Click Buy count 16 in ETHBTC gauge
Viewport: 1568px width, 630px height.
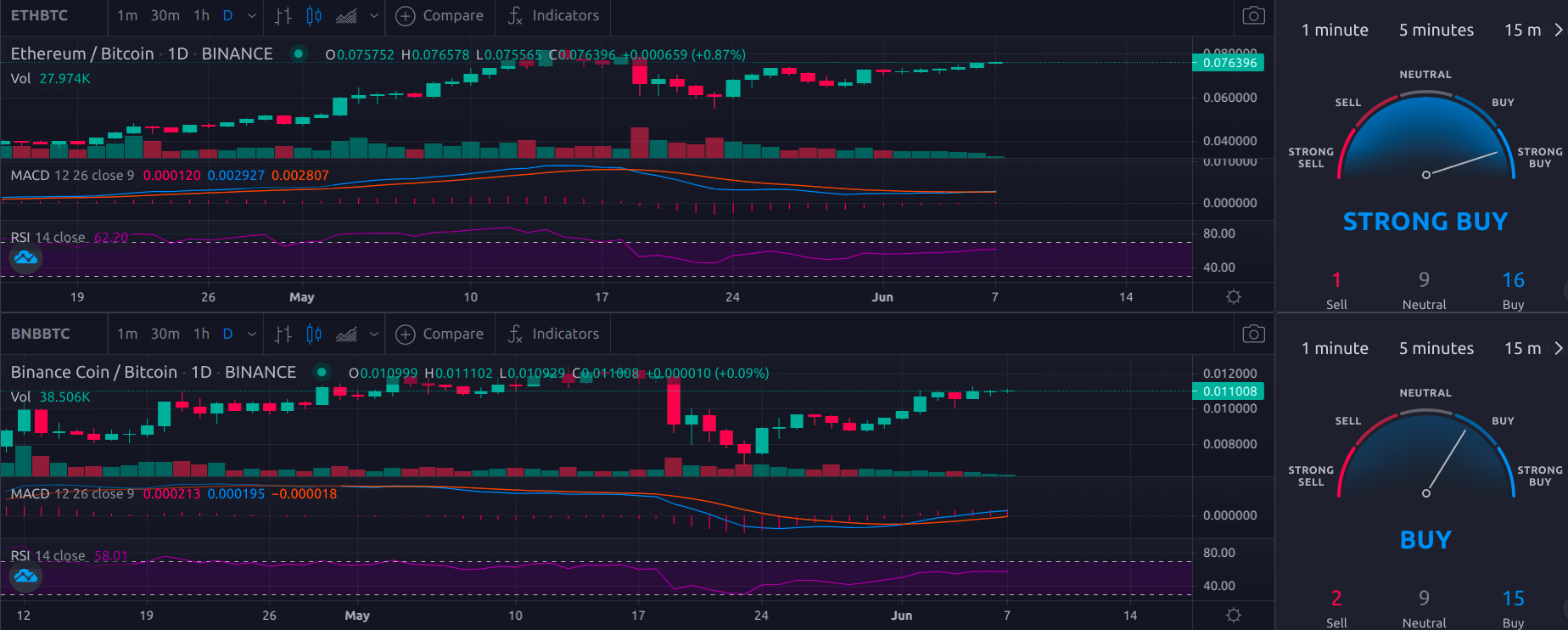pyautogui.click(x=1513, y=280)
